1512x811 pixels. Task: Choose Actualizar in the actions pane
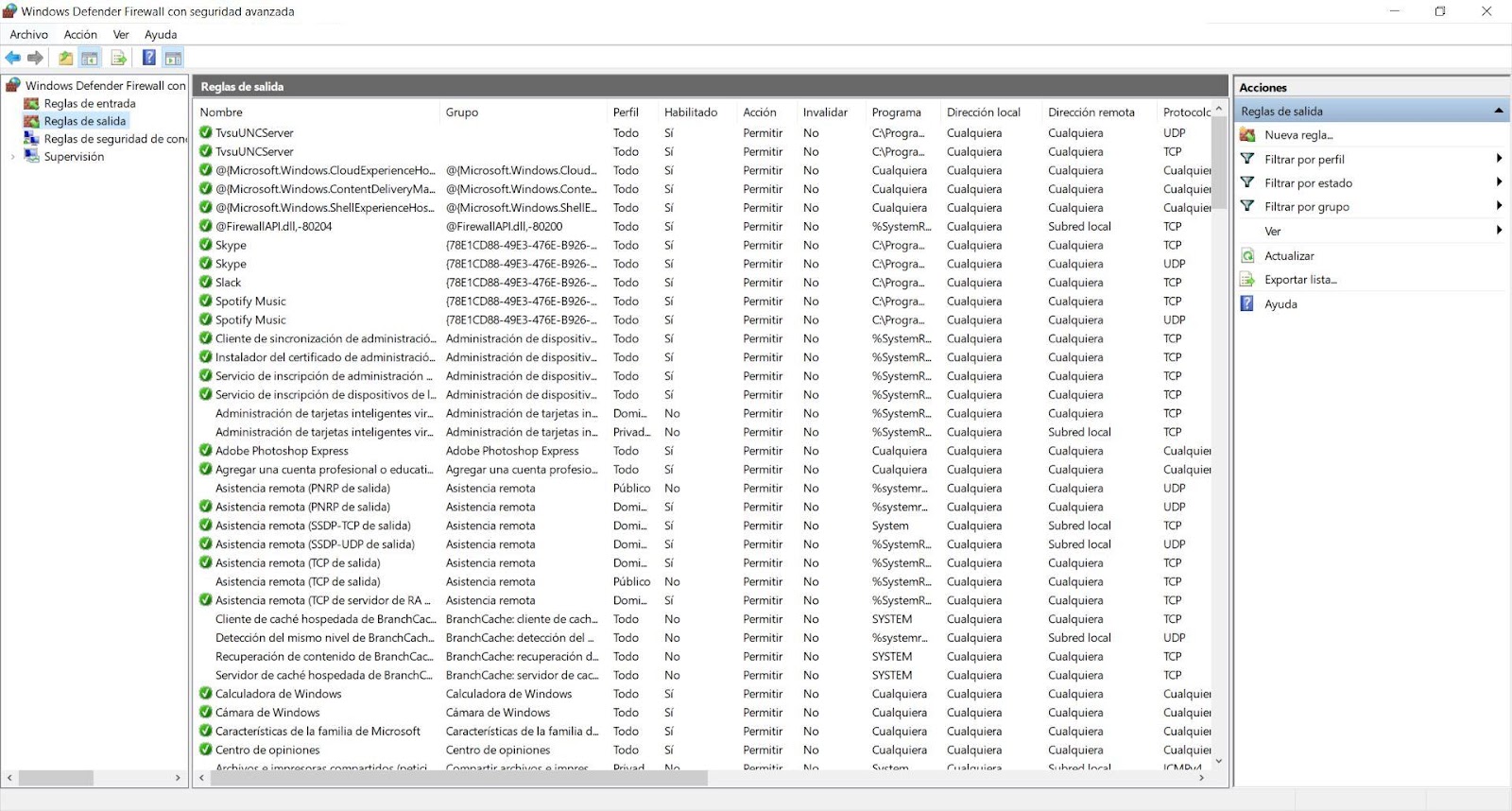pos(1289,256)
